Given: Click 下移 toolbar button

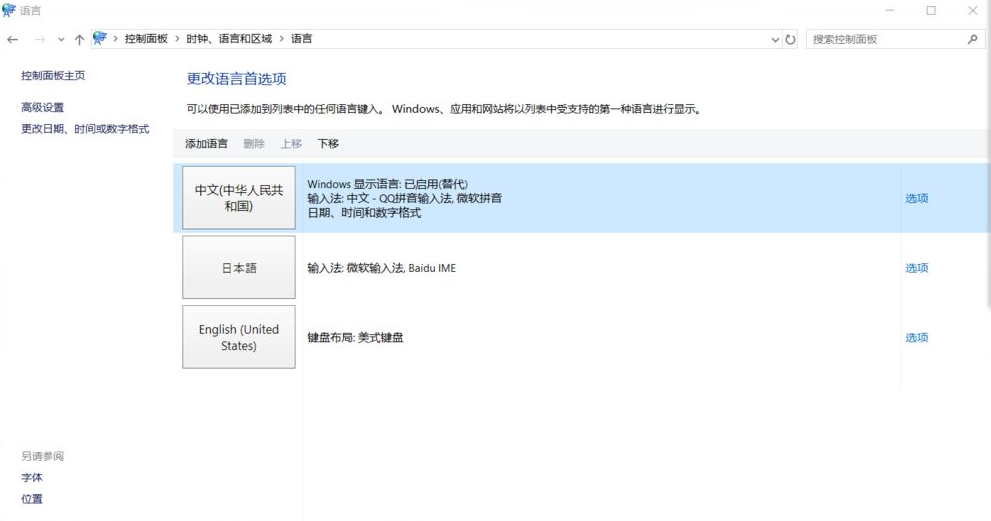Looking at the screenshot, I should pyautogui.click(x=328, y=144).
